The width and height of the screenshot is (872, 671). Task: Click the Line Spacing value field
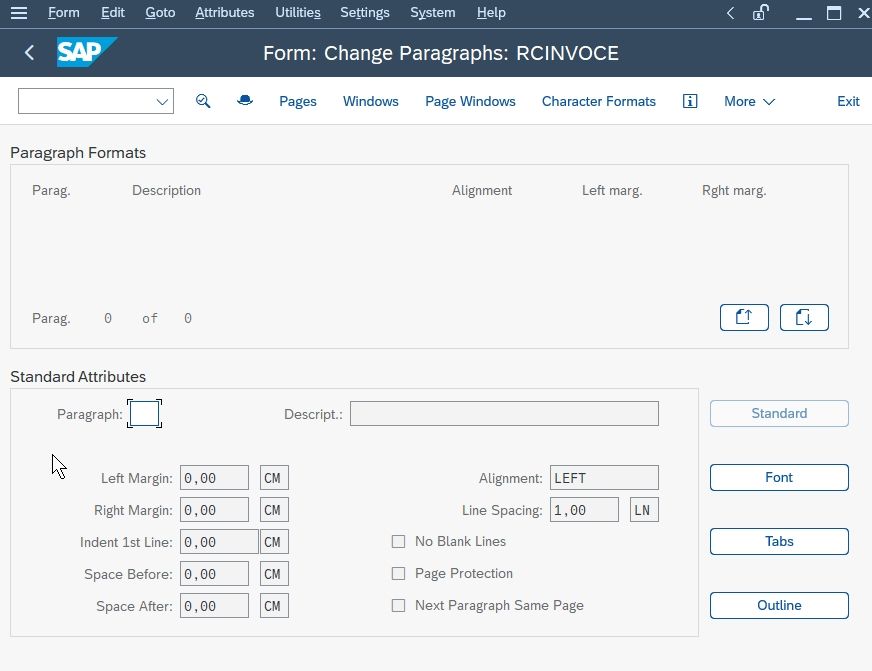584,510
